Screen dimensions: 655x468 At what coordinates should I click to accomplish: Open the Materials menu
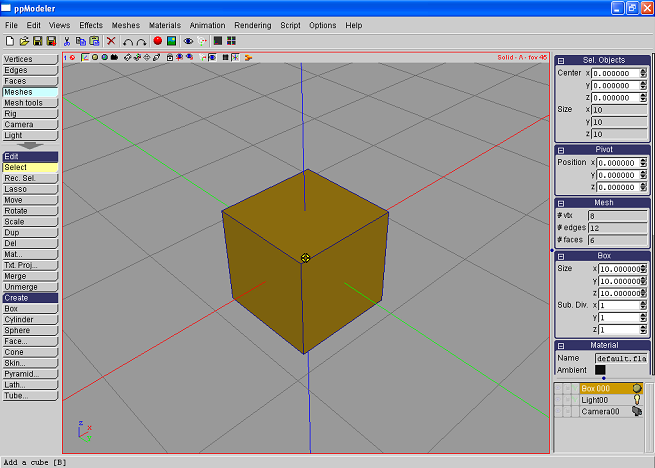point(165,25)
